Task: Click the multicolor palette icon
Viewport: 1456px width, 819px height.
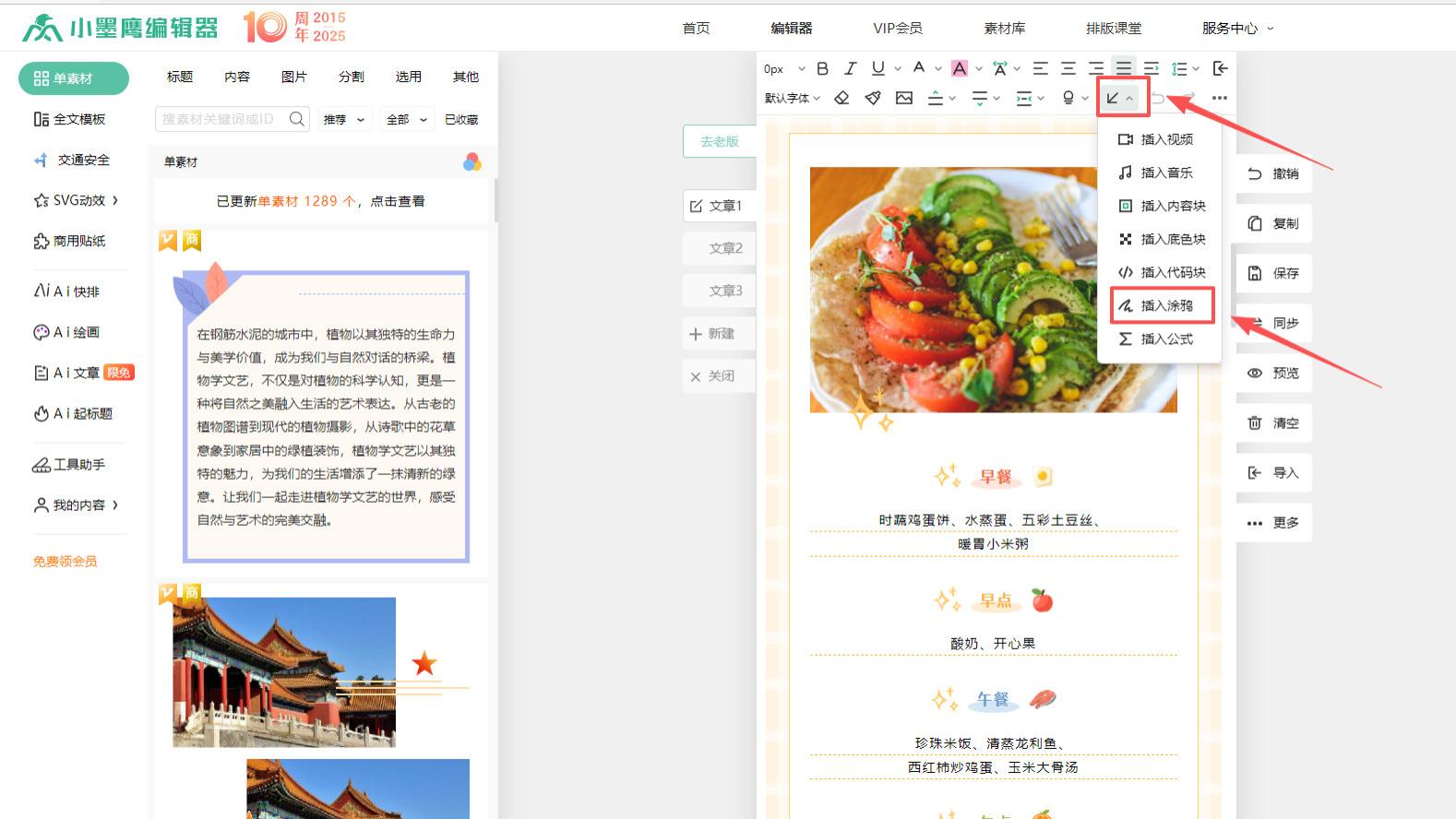Action: [x=472, y=162]
